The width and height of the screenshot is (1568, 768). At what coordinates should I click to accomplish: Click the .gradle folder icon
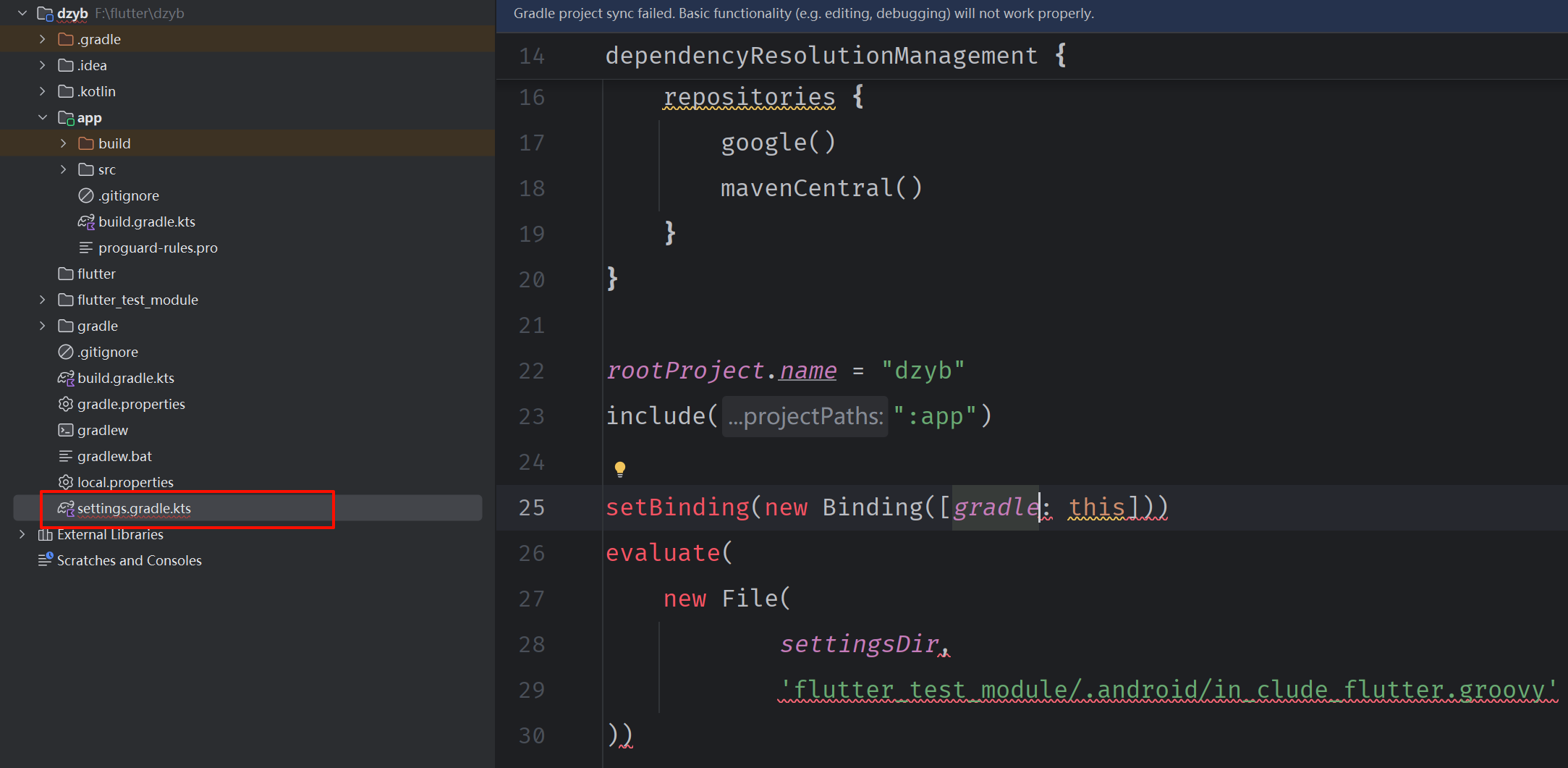pos(66,39)
